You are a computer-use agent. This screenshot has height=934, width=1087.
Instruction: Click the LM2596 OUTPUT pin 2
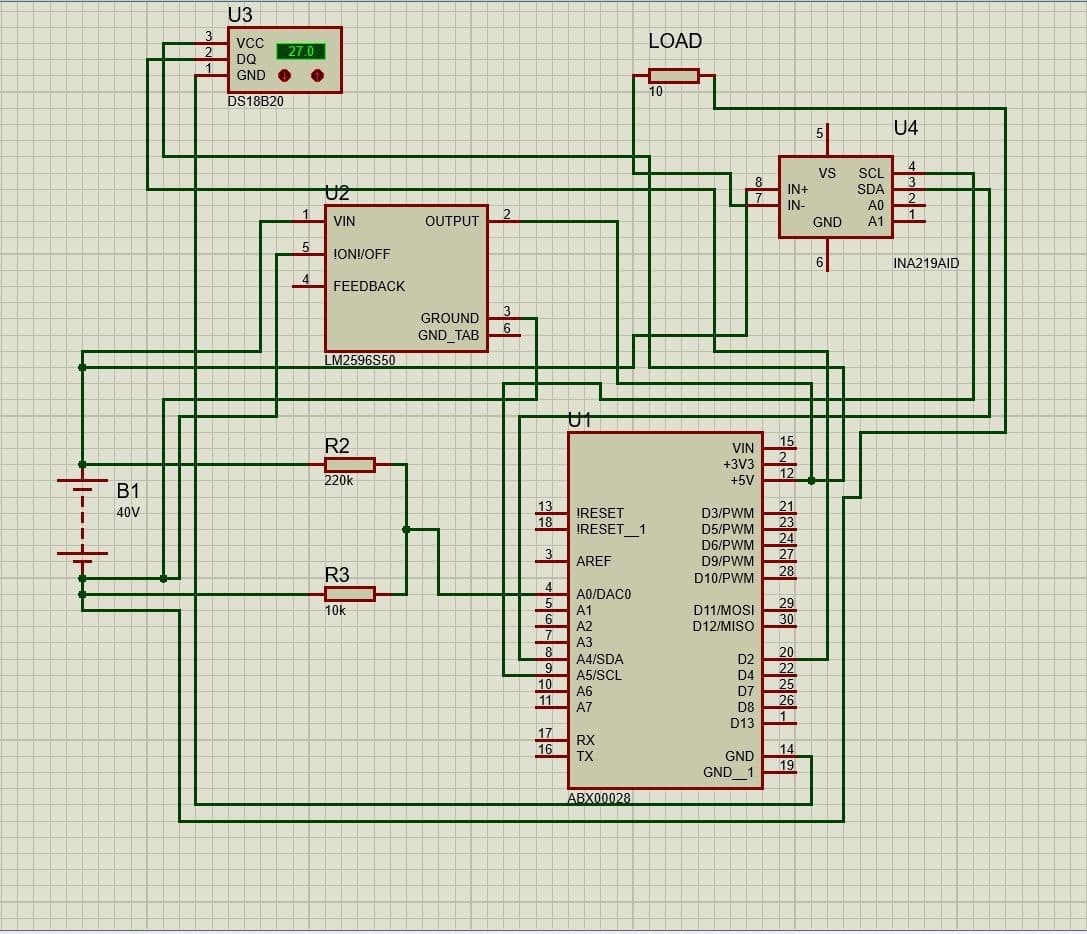click(505, 221)
